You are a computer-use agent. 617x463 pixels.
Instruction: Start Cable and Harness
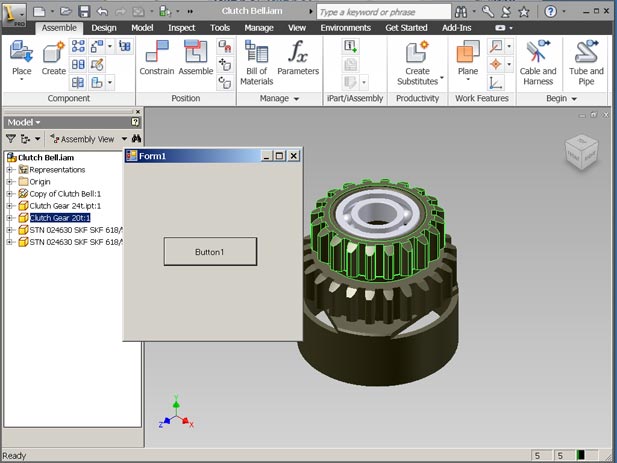coord(538,57)
